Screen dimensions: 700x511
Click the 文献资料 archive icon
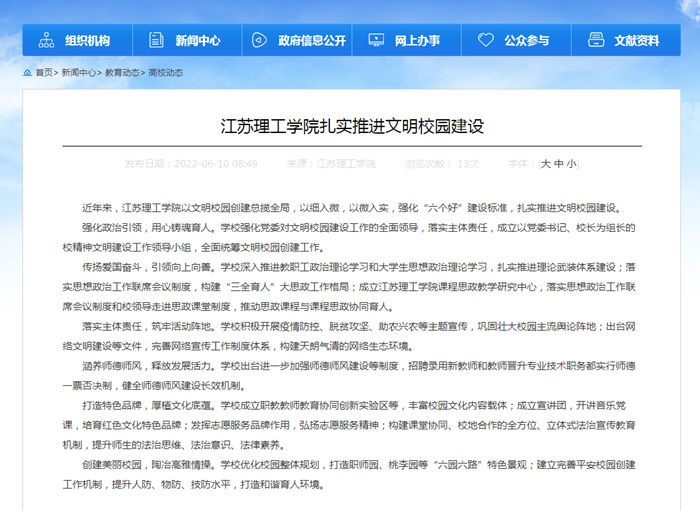pyautogui.click(x=596, y=41)
